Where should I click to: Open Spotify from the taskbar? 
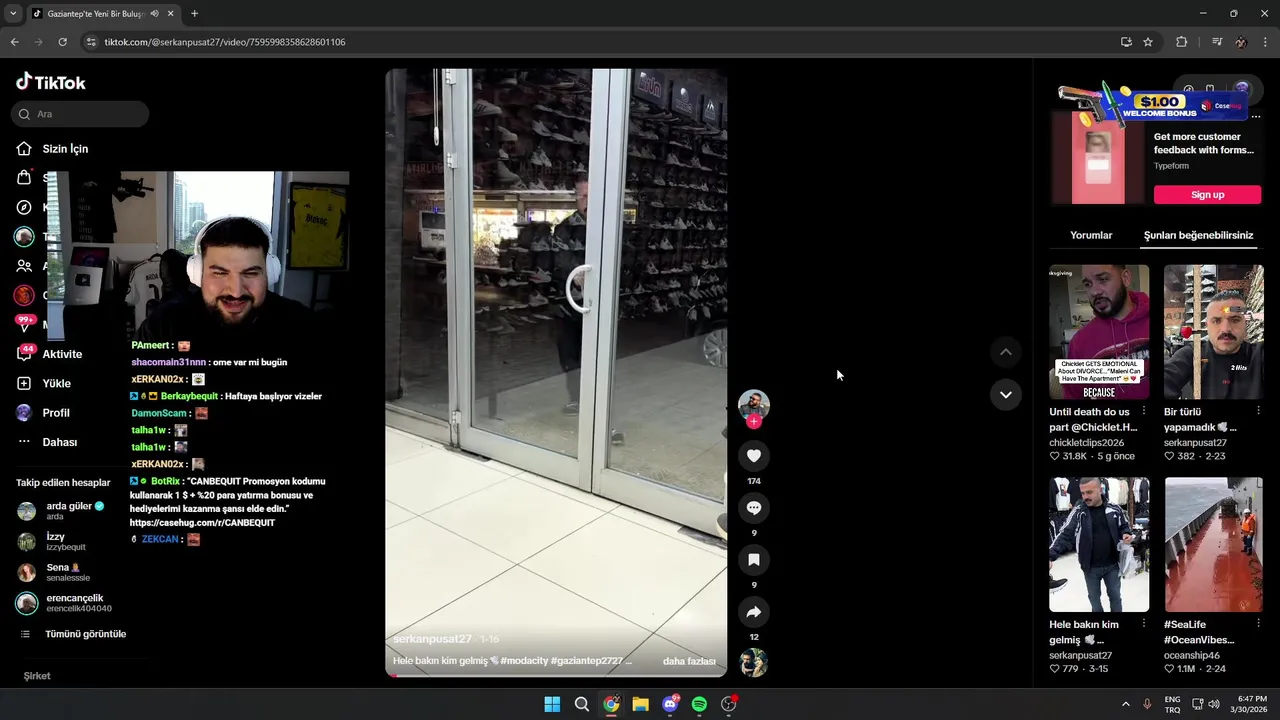coord(699,704)
